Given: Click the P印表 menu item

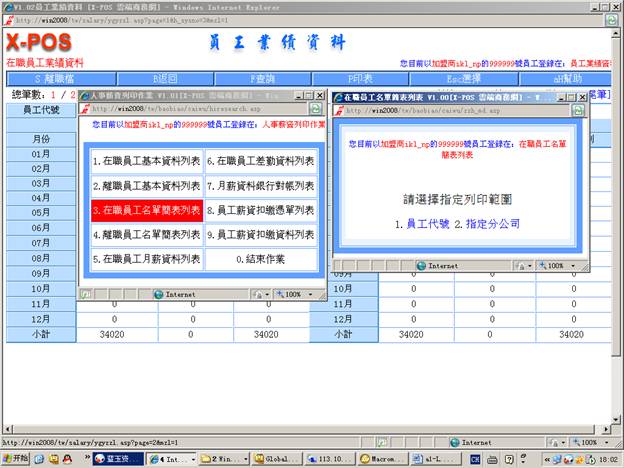Looking at the screenshot, I should [362, 78].
